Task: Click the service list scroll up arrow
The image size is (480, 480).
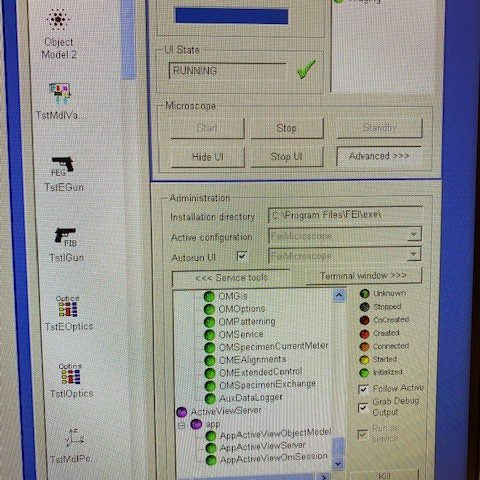Action: pos(339,295)
